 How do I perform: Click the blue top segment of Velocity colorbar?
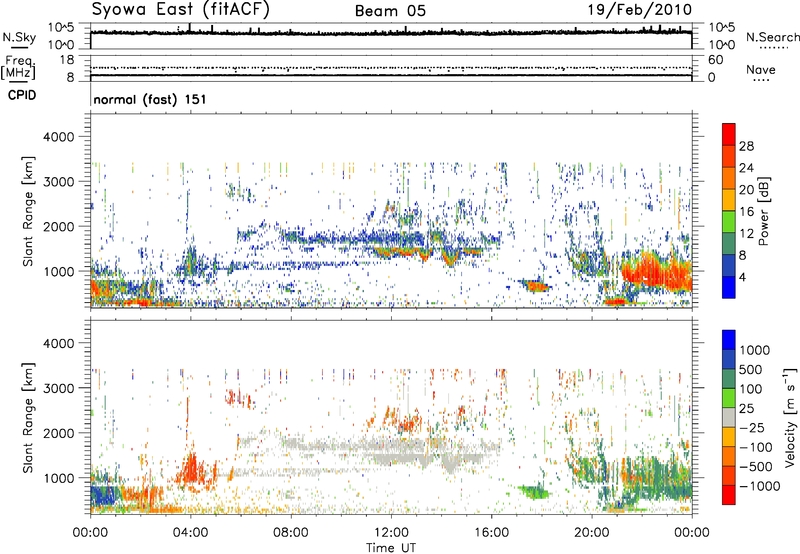pos(729,340)
